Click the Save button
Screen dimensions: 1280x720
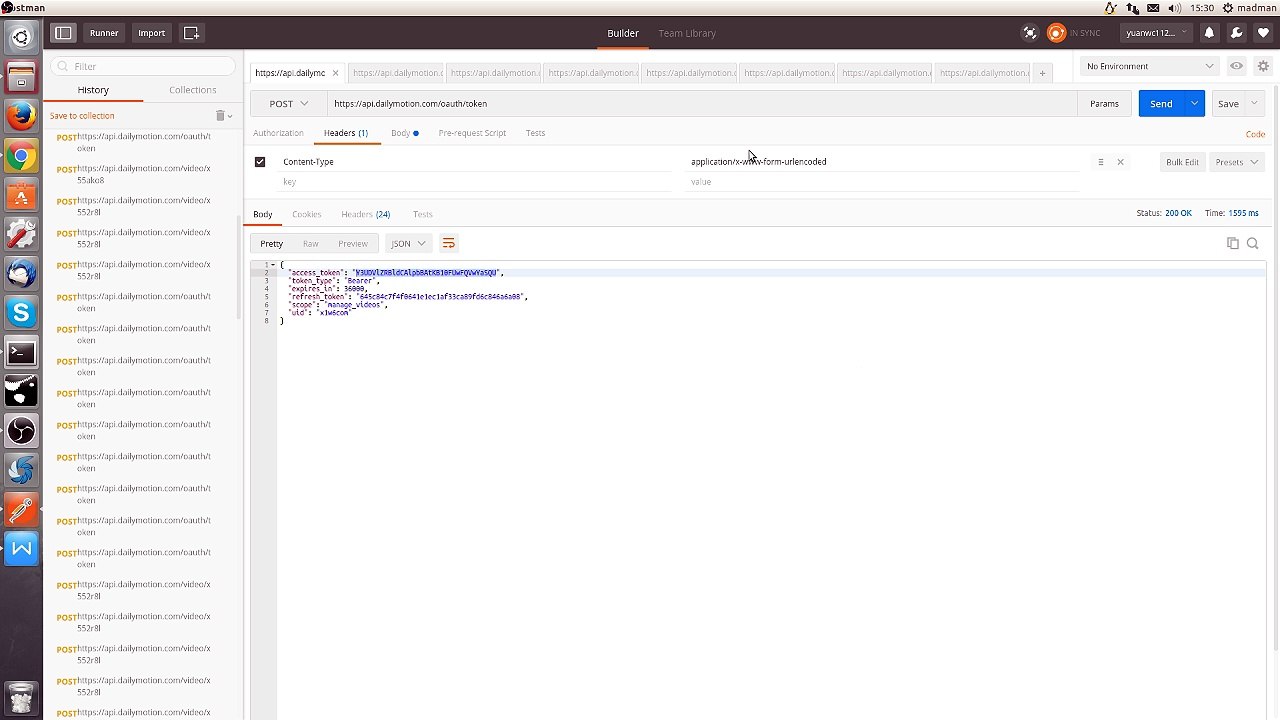pos(1228,103)
